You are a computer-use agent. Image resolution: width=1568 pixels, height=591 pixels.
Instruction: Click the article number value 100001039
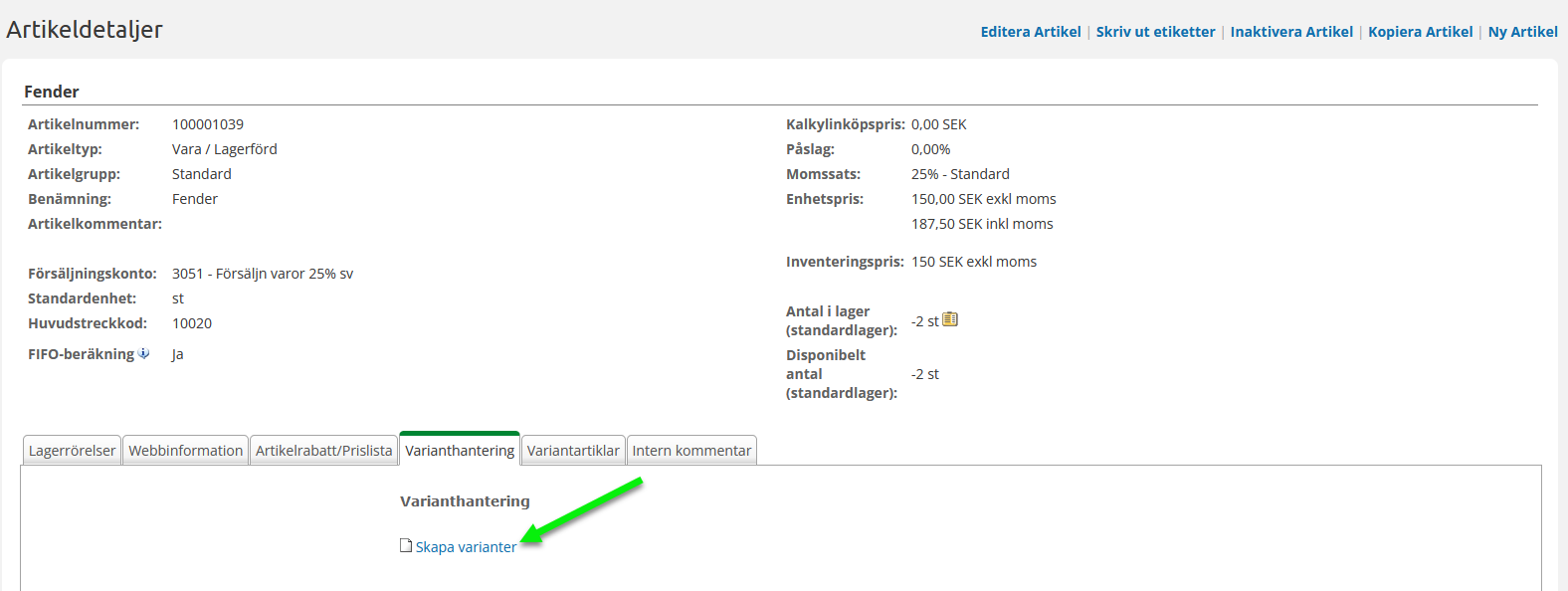[208, 124]
